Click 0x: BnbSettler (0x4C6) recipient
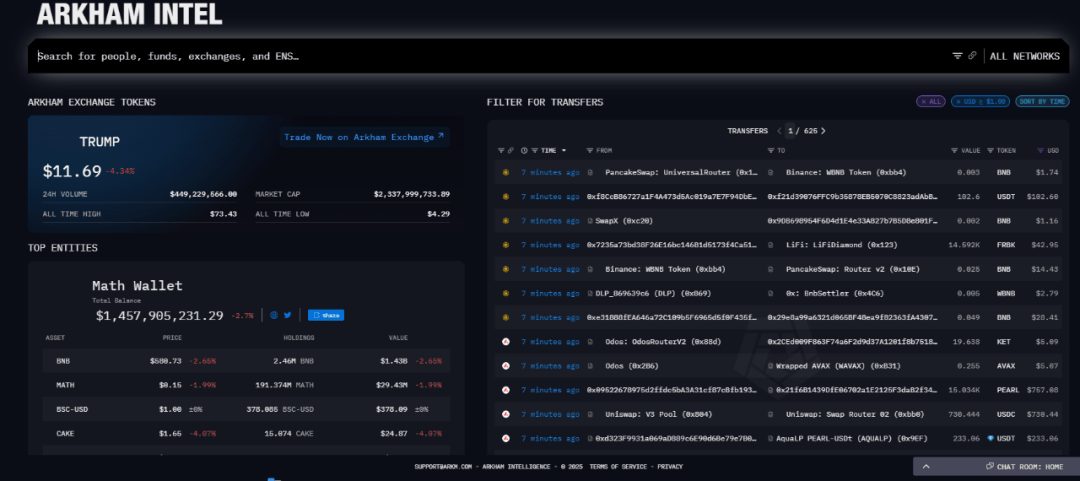 [x=835, y=293]
